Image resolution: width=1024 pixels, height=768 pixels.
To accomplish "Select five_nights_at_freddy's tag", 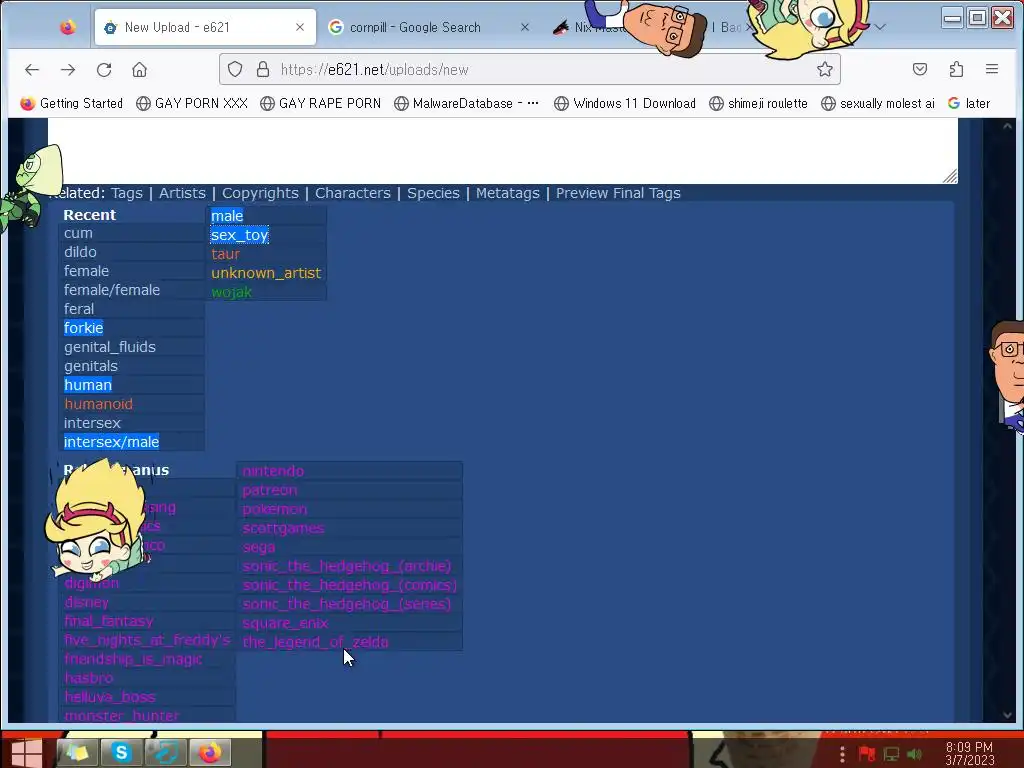I will [147, 640].
